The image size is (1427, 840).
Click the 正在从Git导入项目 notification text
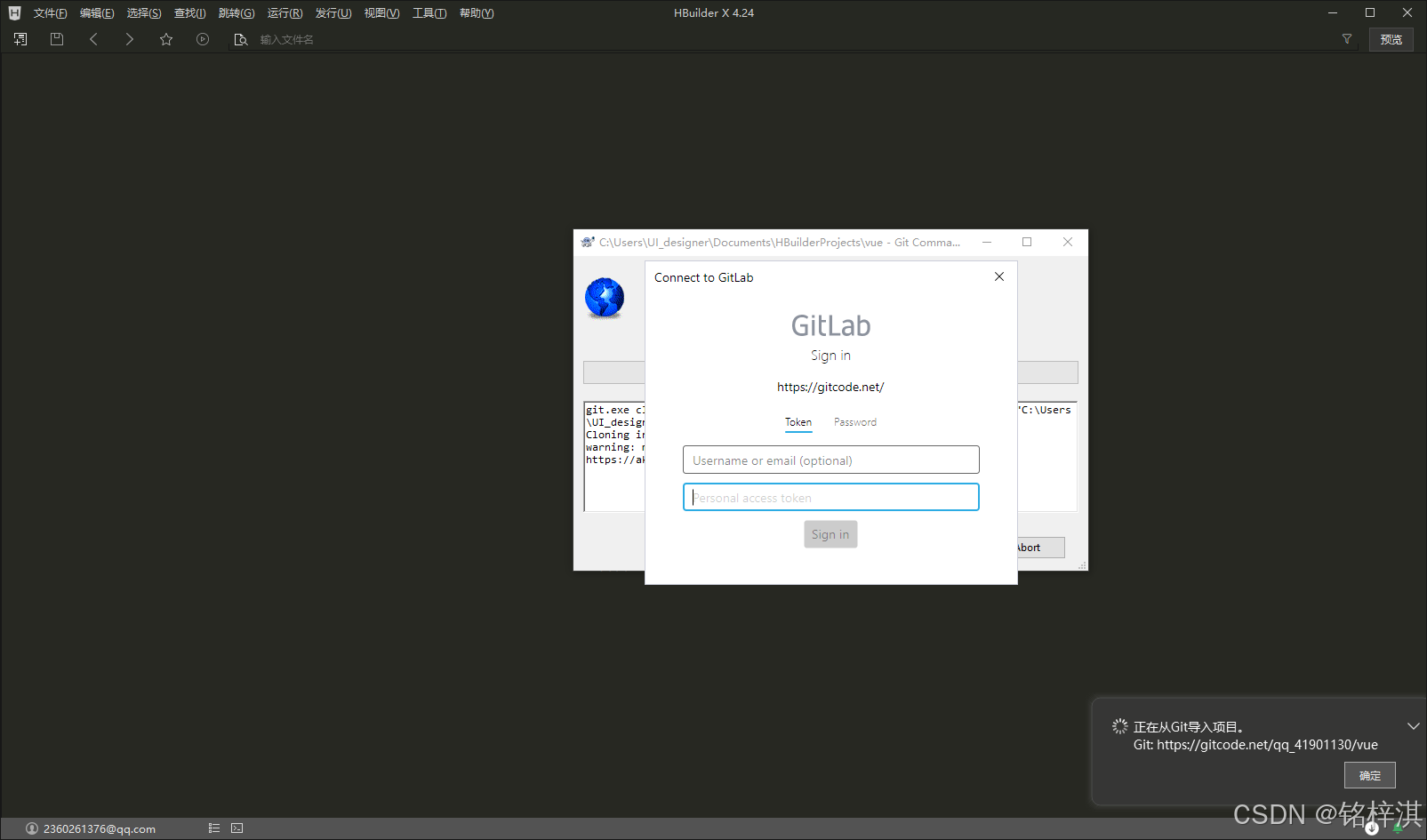tap(1188, 727)
